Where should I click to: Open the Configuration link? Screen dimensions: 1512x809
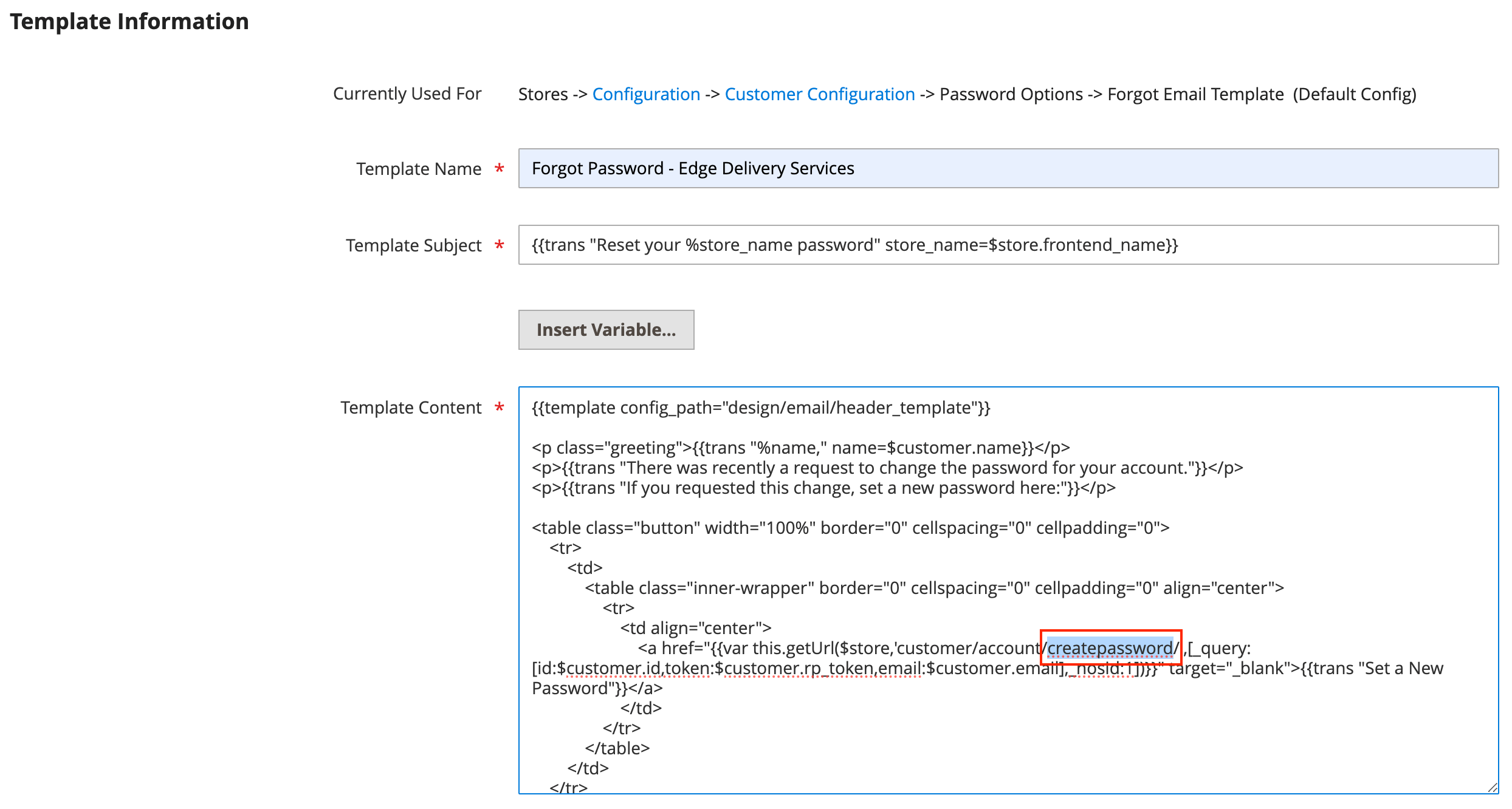coord(645,94)
